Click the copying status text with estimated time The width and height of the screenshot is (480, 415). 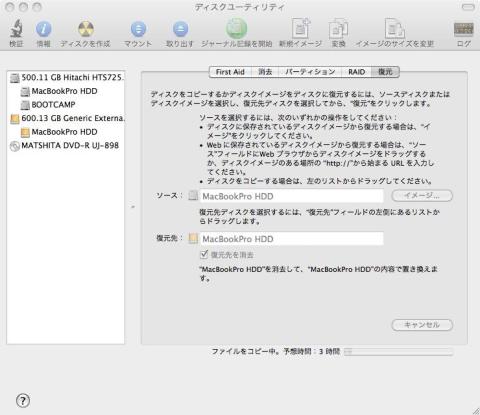tap(276, 351)
